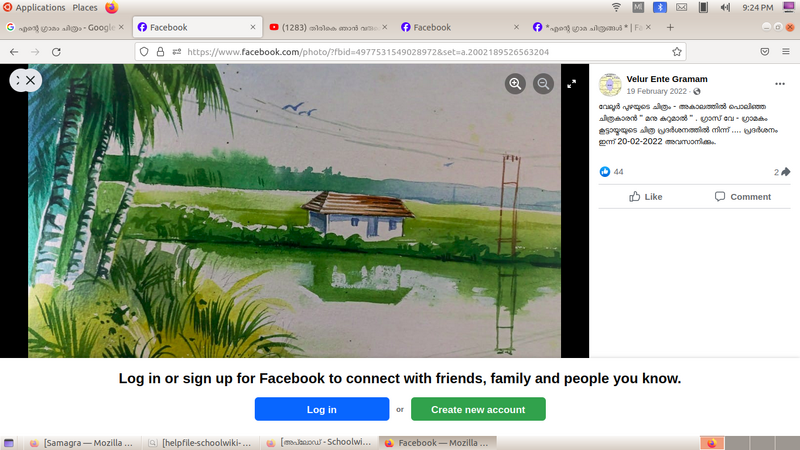
Task: Comment on the post
Action: pos(742,196)
